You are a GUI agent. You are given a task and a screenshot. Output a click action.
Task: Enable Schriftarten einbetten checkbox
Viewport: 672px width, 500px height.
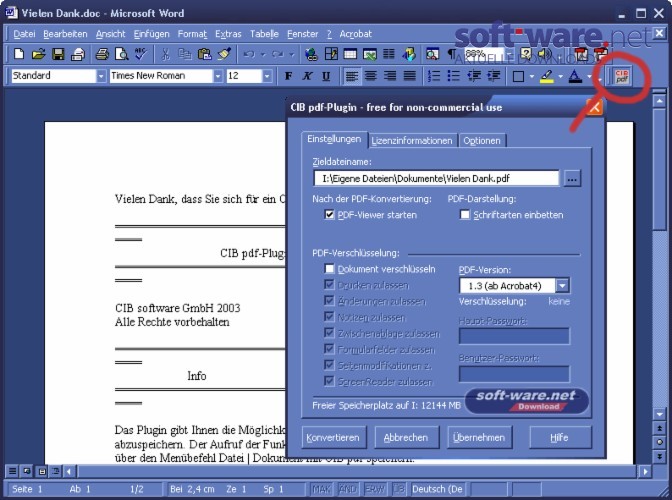pyautogui.click(x=465, y=215)
